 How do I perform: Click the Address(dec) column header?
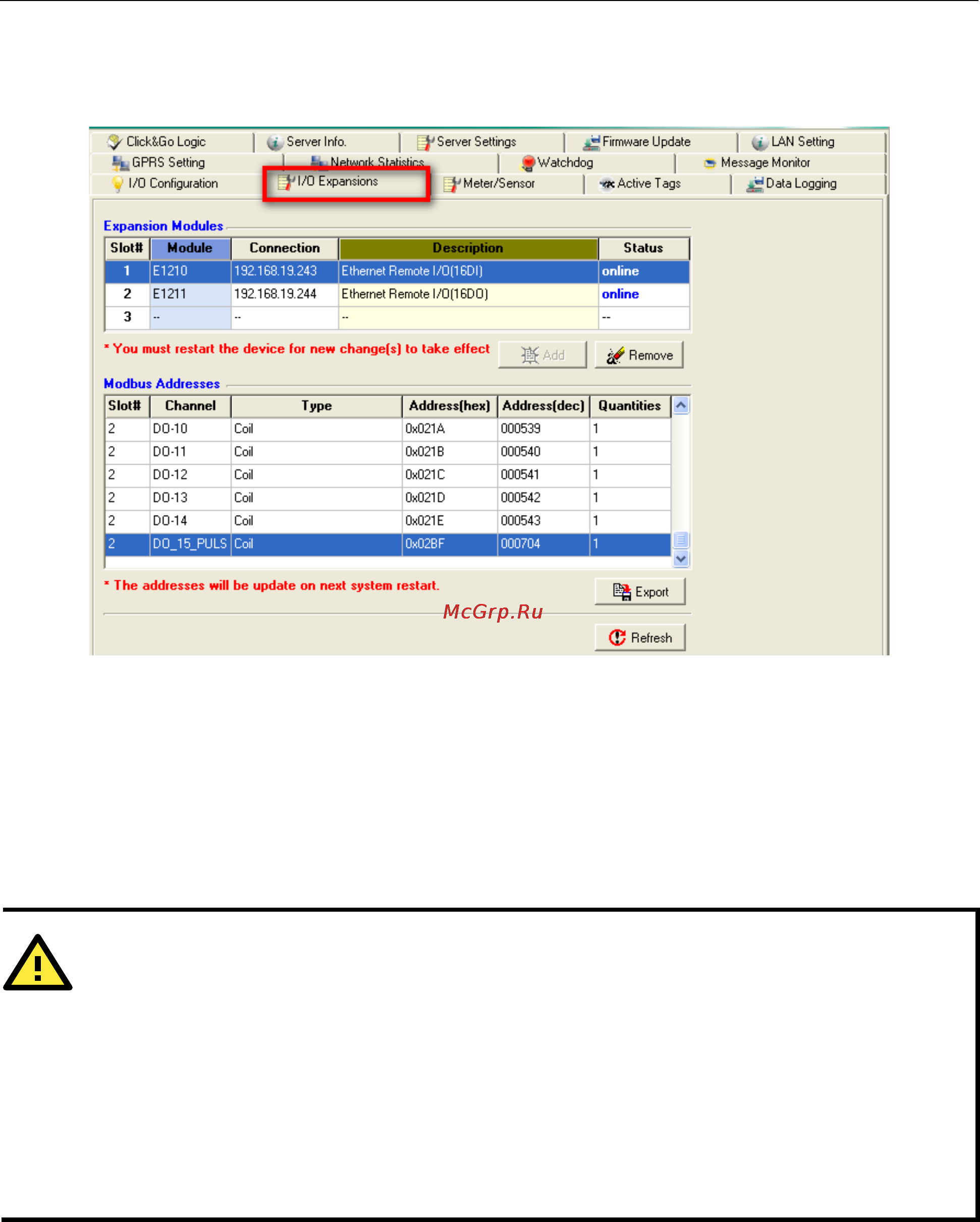pyautogui.click(x=543, y=406)
